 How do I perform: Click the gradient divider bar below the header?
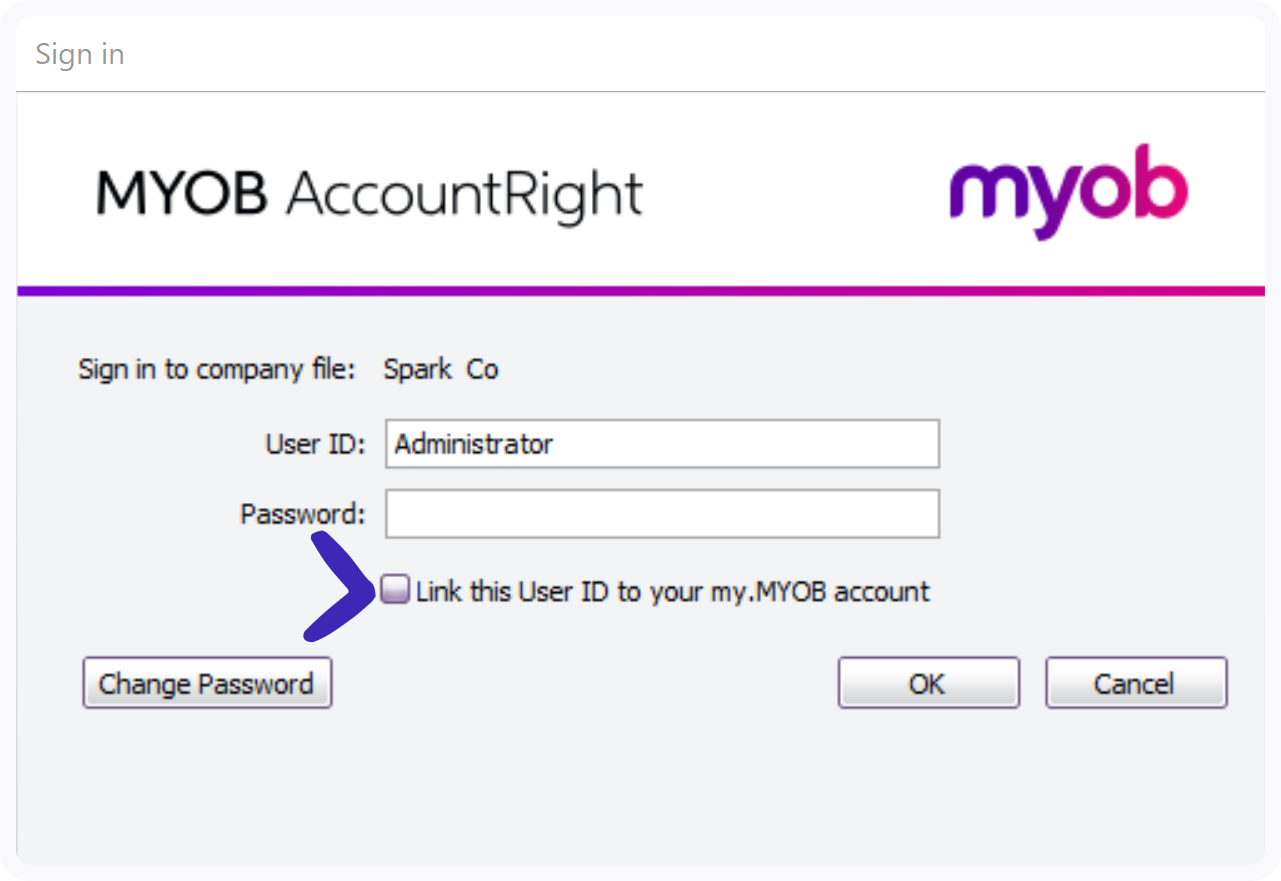click(x=640, y=290)
